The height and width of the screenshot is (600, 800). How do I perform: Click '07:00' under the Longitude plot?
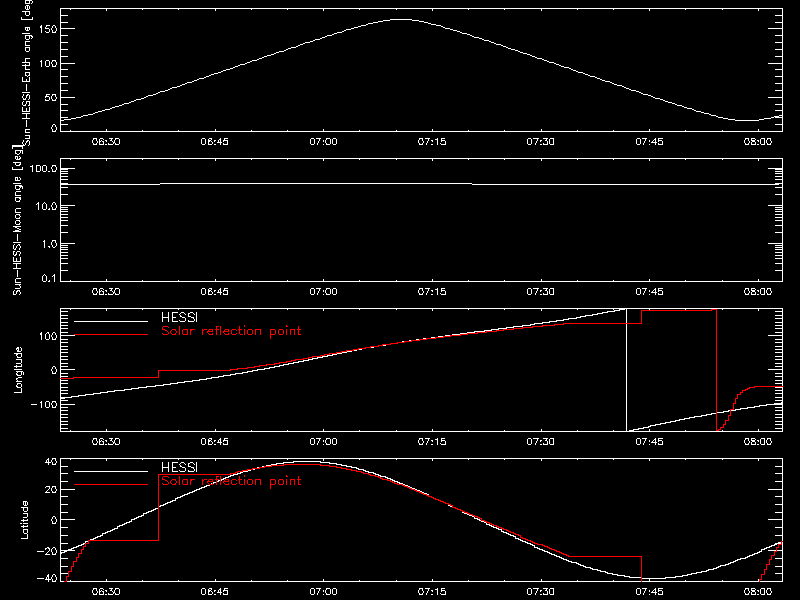[323, 442]
